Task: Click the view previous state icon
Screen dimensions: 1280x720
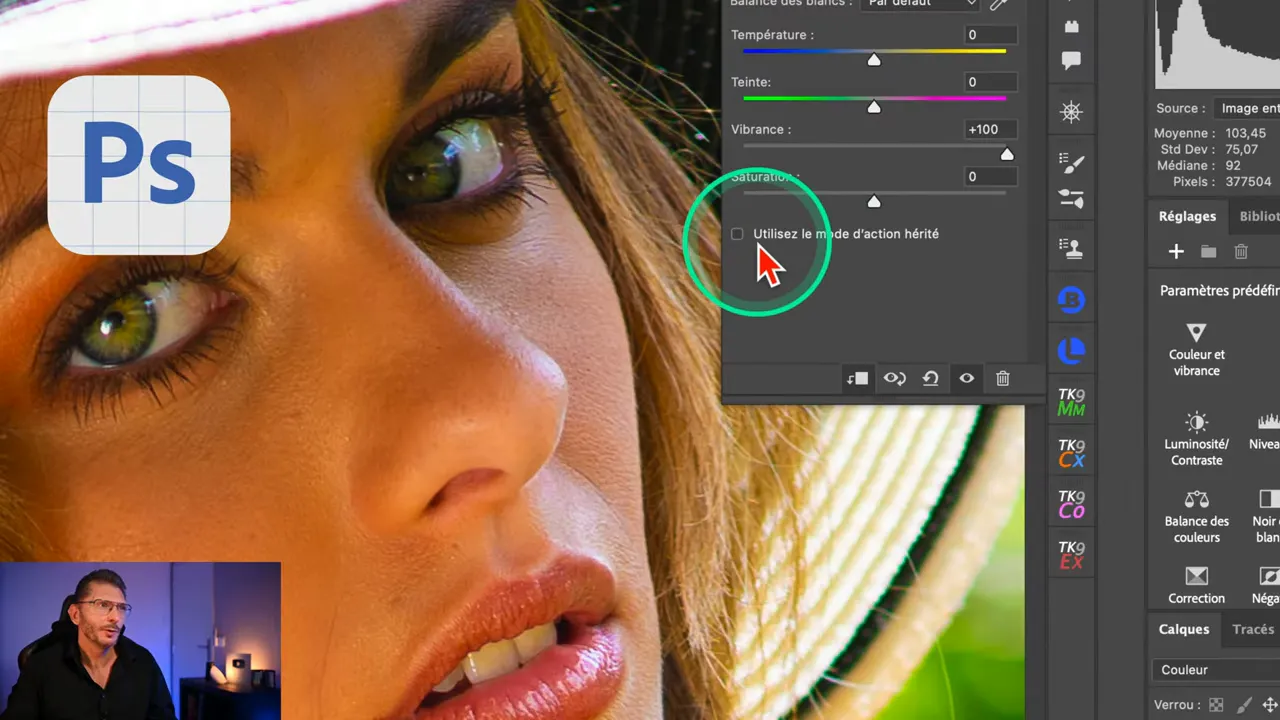Action: (x=894, y=379)
